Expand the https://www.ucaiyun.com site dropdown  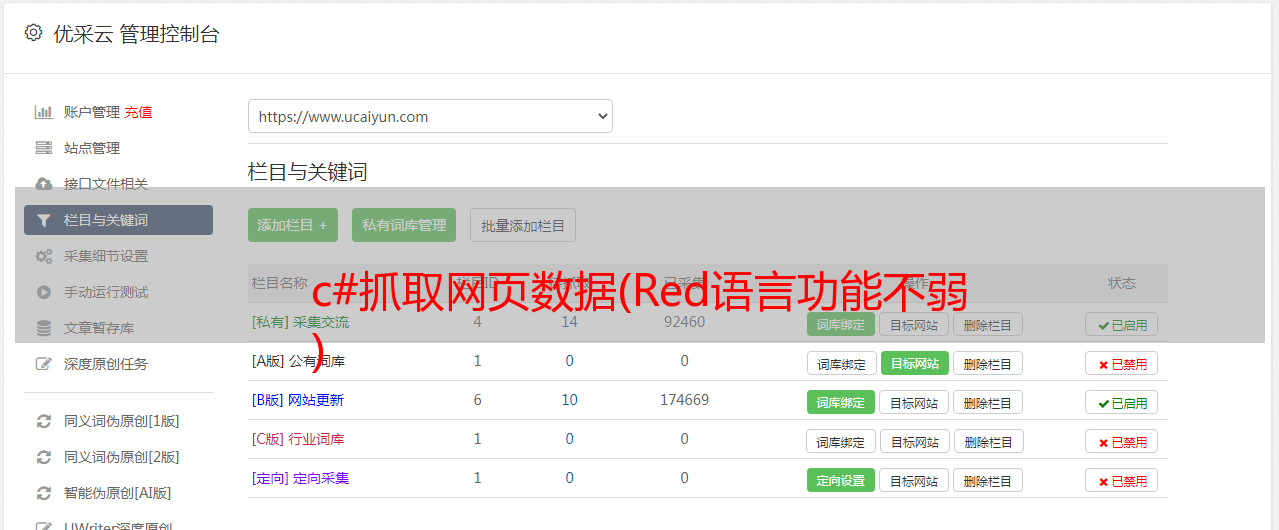tap(430, 116)
